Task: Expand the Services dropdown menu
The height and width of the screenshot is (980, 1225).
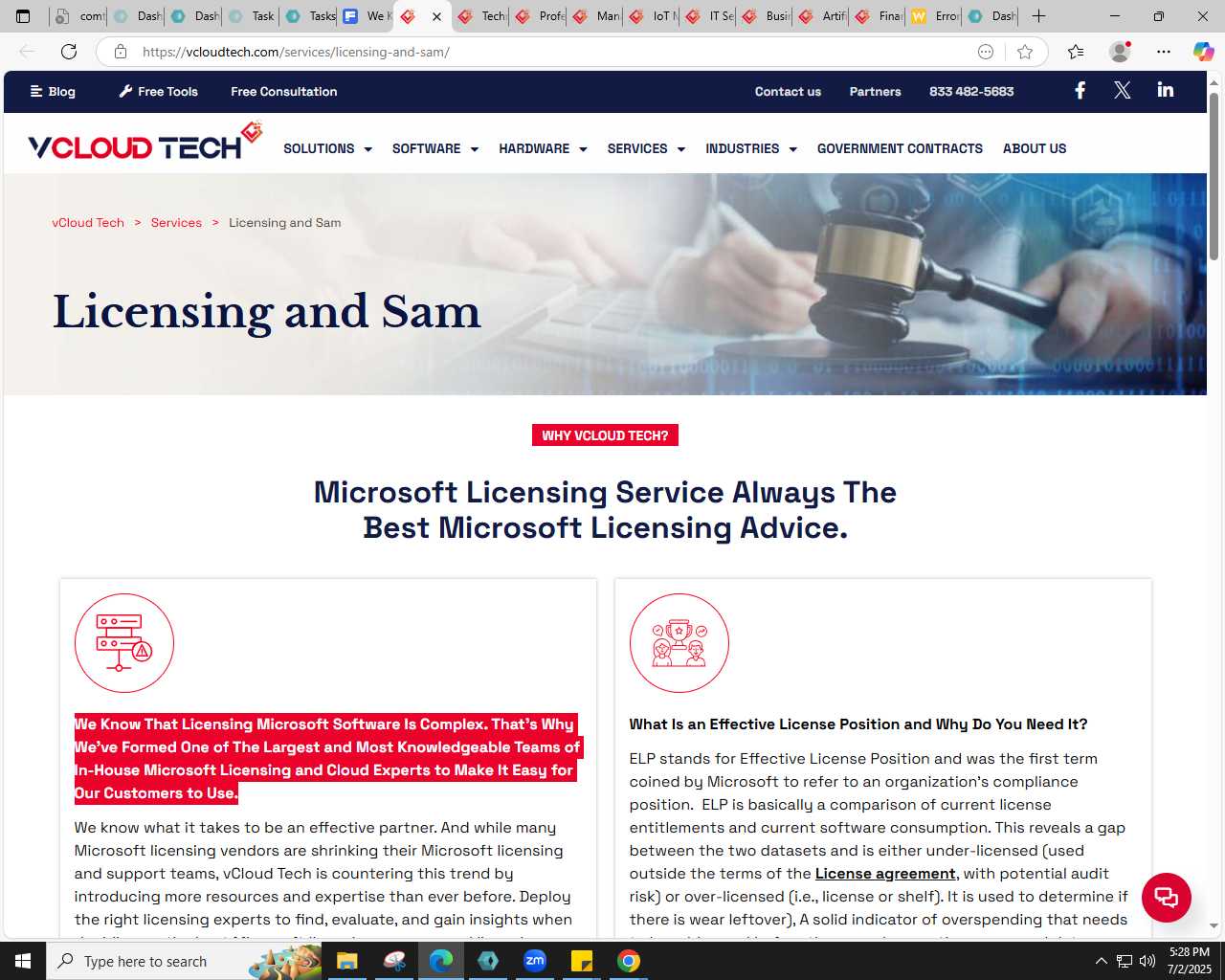Action: pyautogui.click(x=646, y=148)
